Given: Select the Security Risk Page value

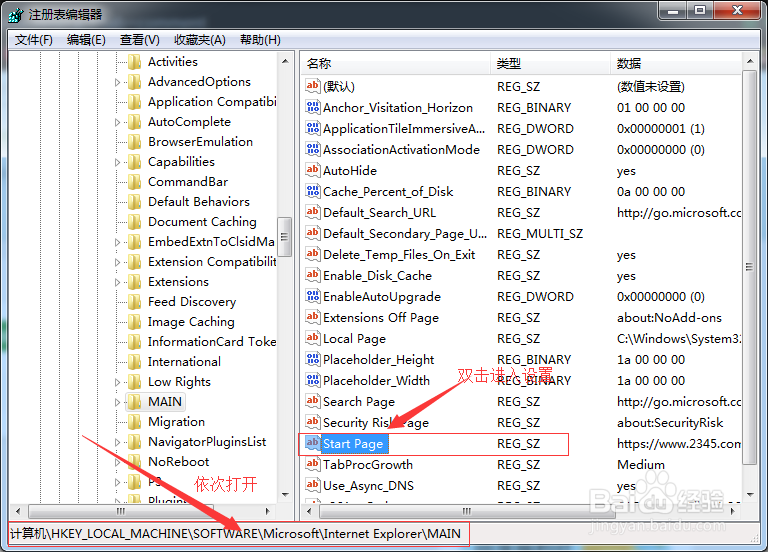Looking at the screenshot, I should point(376,423).
